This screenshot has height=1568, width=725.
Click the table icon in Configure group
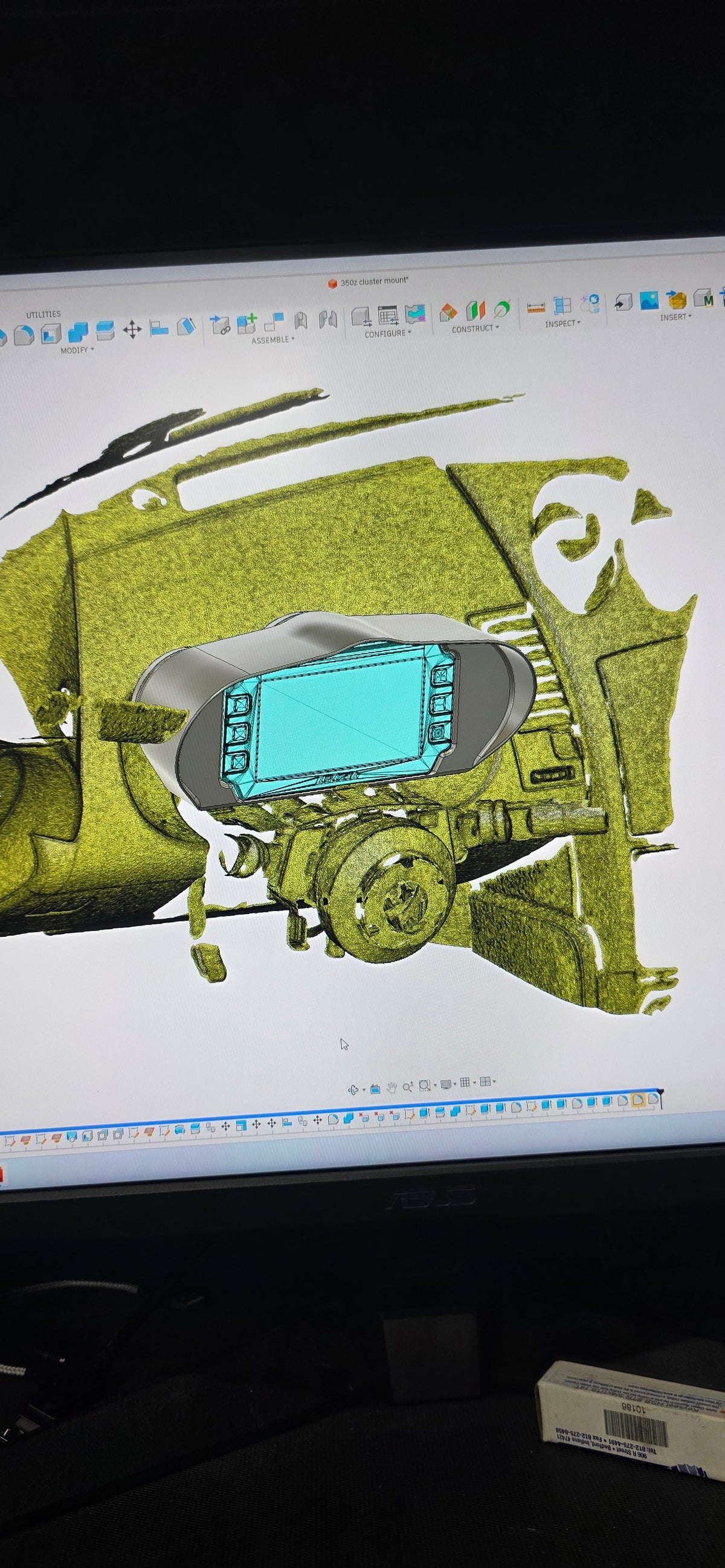click(x=388, y=316)
